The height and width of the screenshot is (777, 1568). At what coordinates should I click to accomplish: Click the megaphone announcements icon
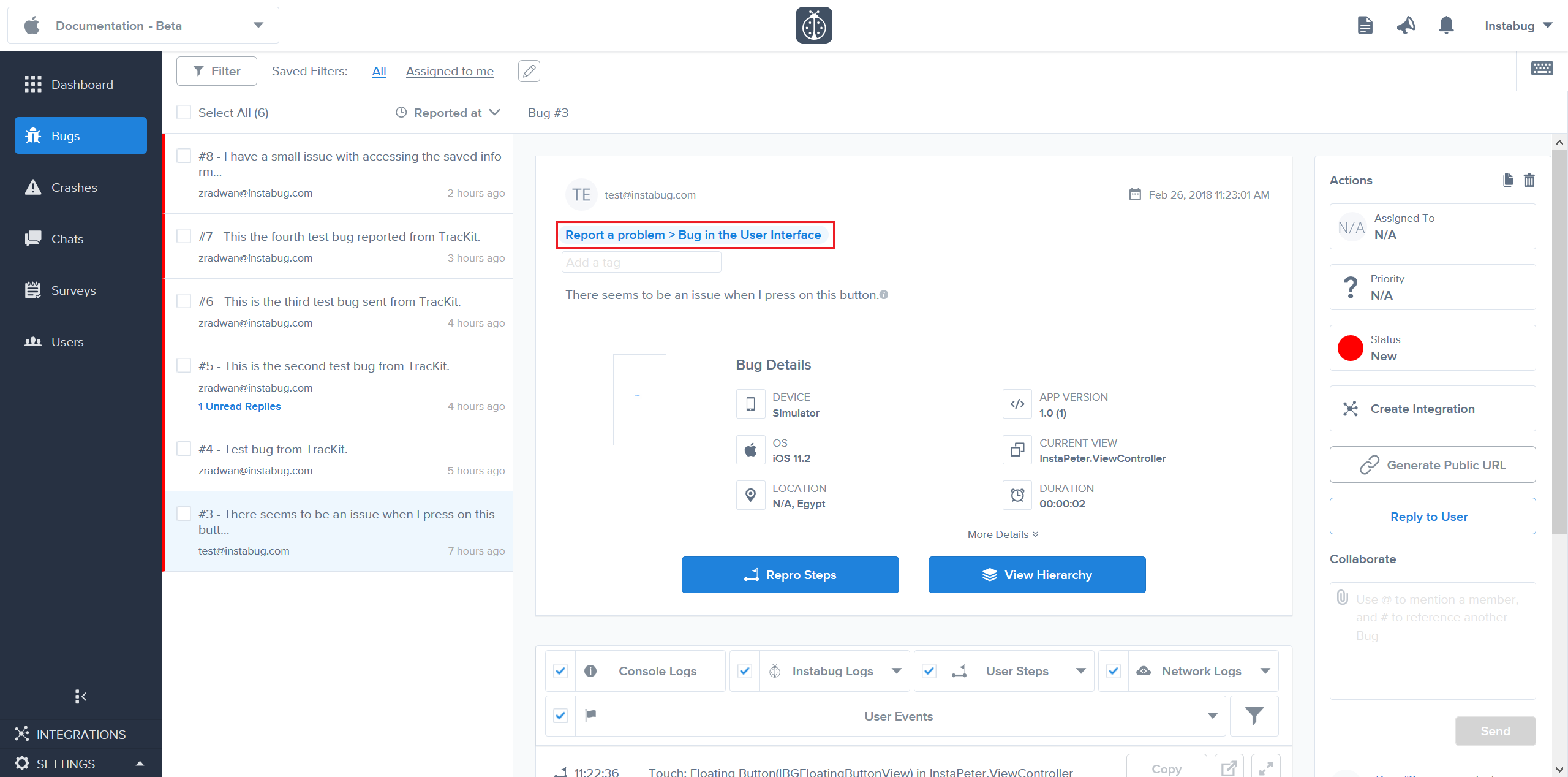pyautogui.click(x=1406, y=26)
